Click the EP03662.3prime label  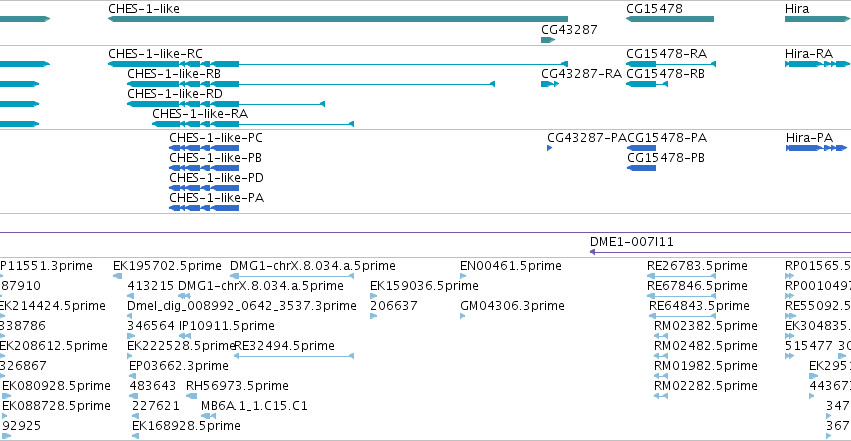(179, 366)
